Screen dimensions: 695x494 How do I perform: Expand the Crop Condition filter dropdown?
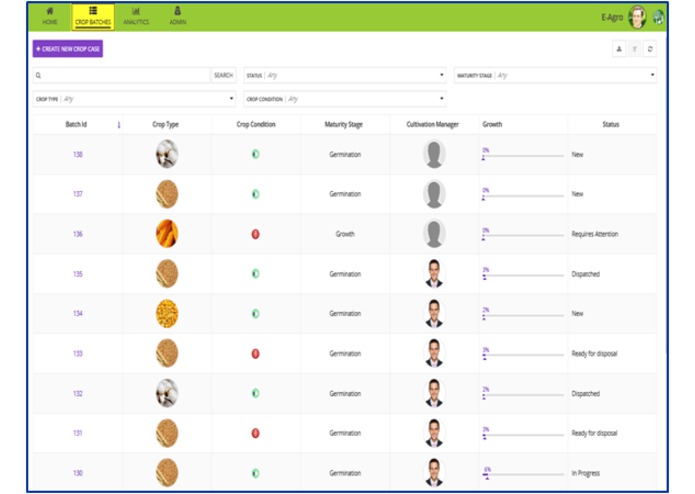(345, 99)
